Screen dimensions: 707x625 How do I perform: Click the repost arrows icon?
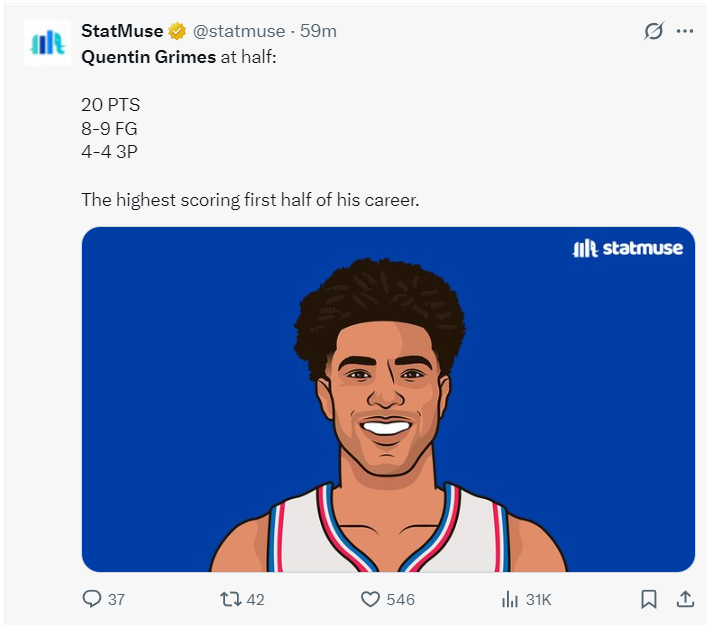pyautogui.click(x=229, y=599)
